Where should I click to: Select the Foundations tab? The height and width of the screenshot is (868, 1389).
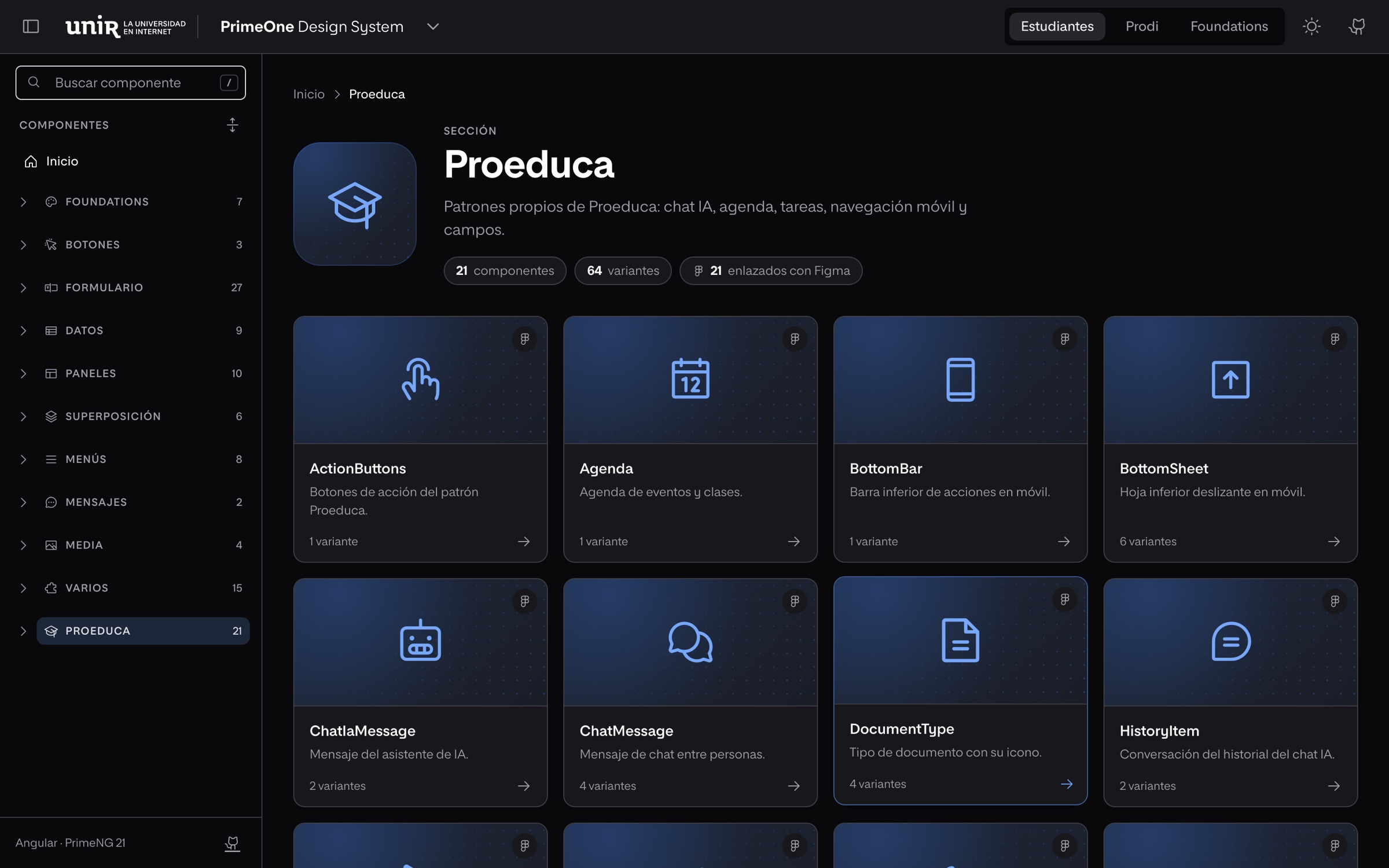pos(1229,27)
